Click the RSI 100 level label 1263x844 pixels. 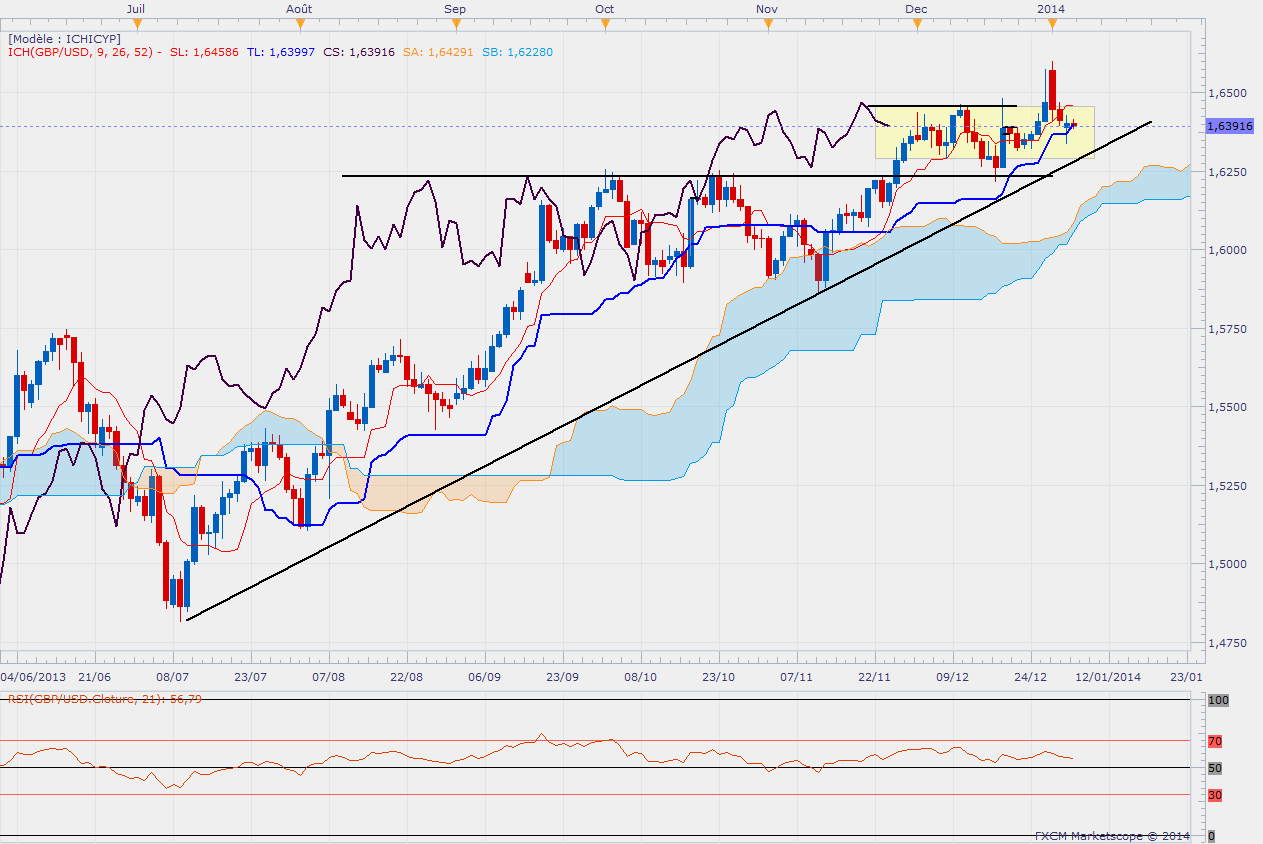[1217, 701]
